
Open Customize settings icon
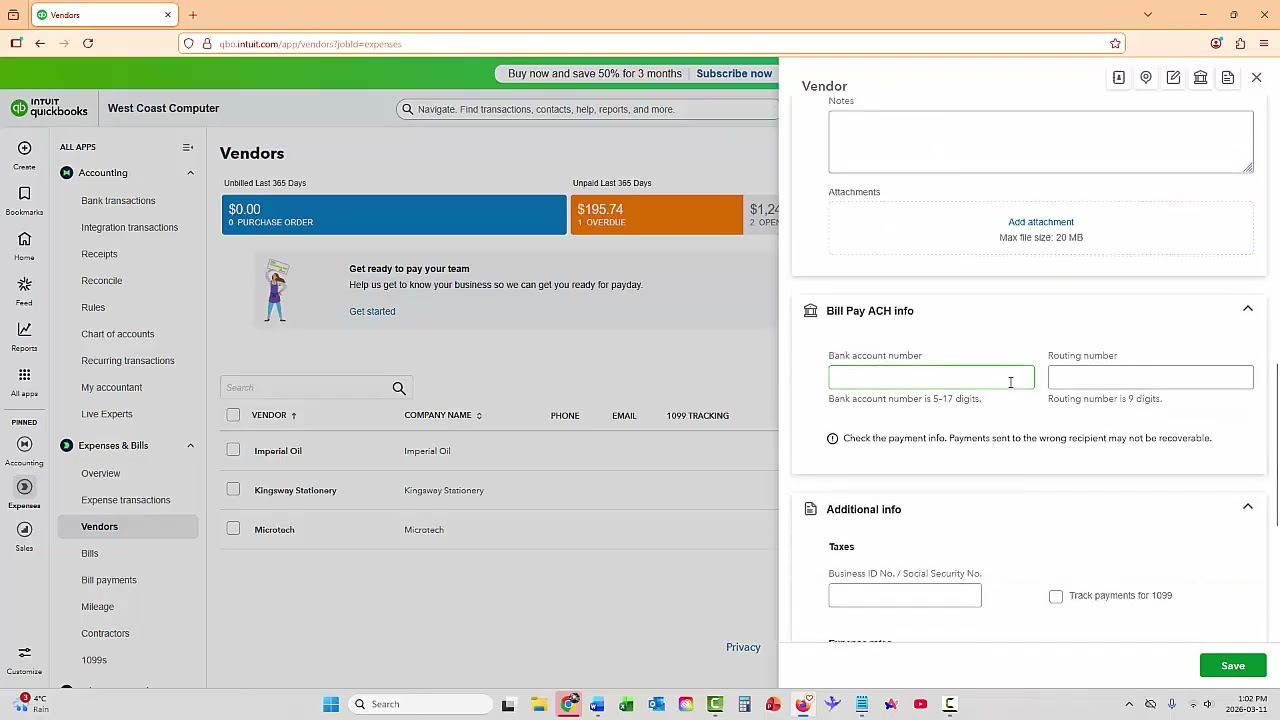[24, 653]
